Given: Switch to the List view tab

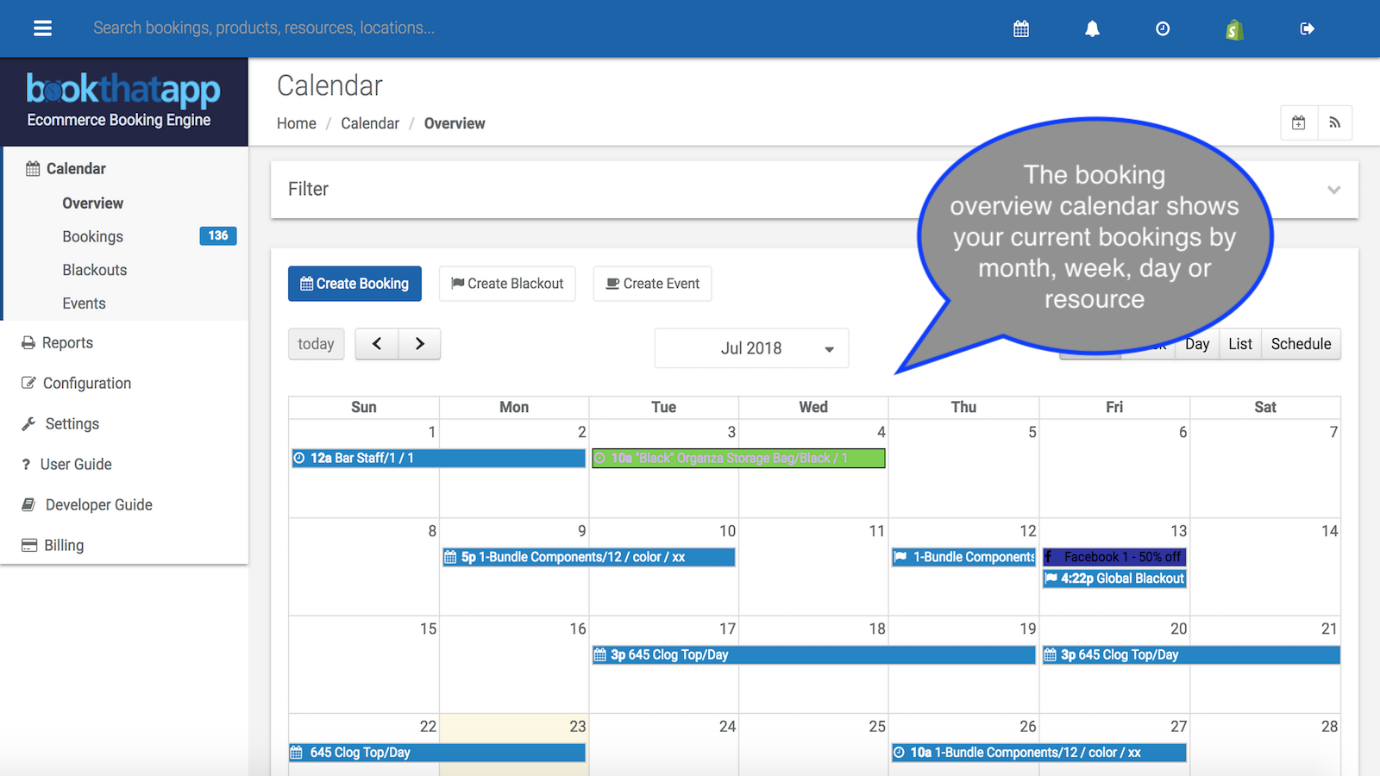Looking at the screenshot, I should pyautogui.click(x=1240, y=344).
